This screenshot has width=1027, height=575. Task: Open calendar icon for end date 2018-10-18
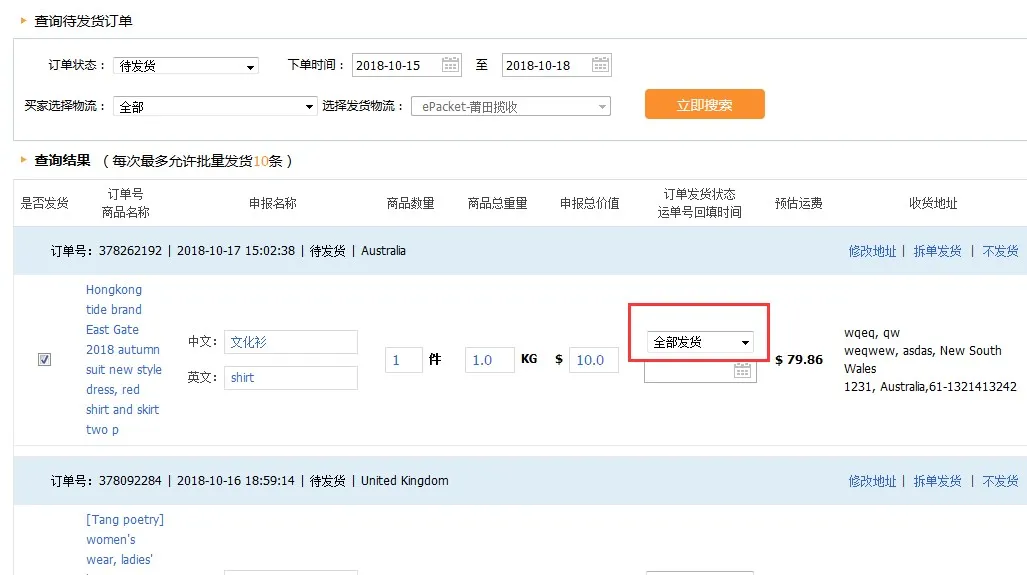[600, 65]
